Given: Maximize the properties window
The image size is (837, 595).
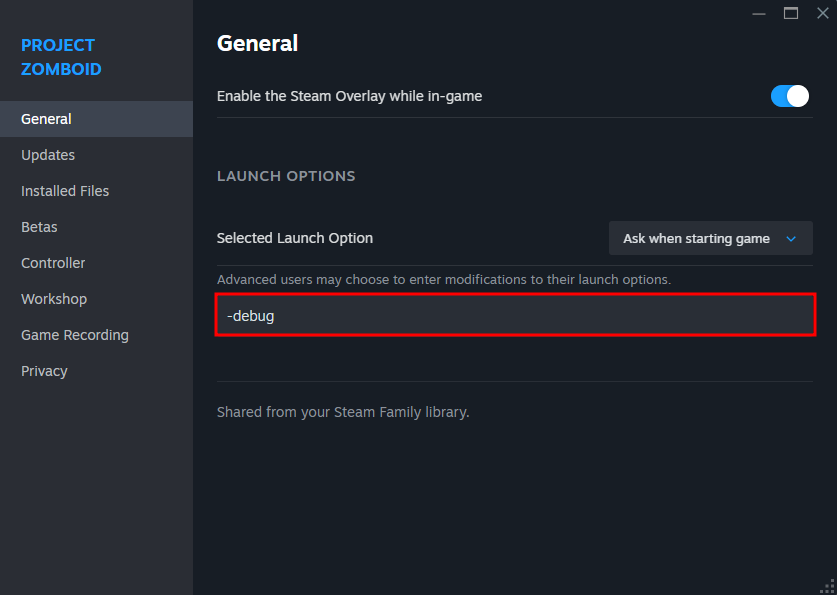Looking at the screenshot, I should (791, 13).
